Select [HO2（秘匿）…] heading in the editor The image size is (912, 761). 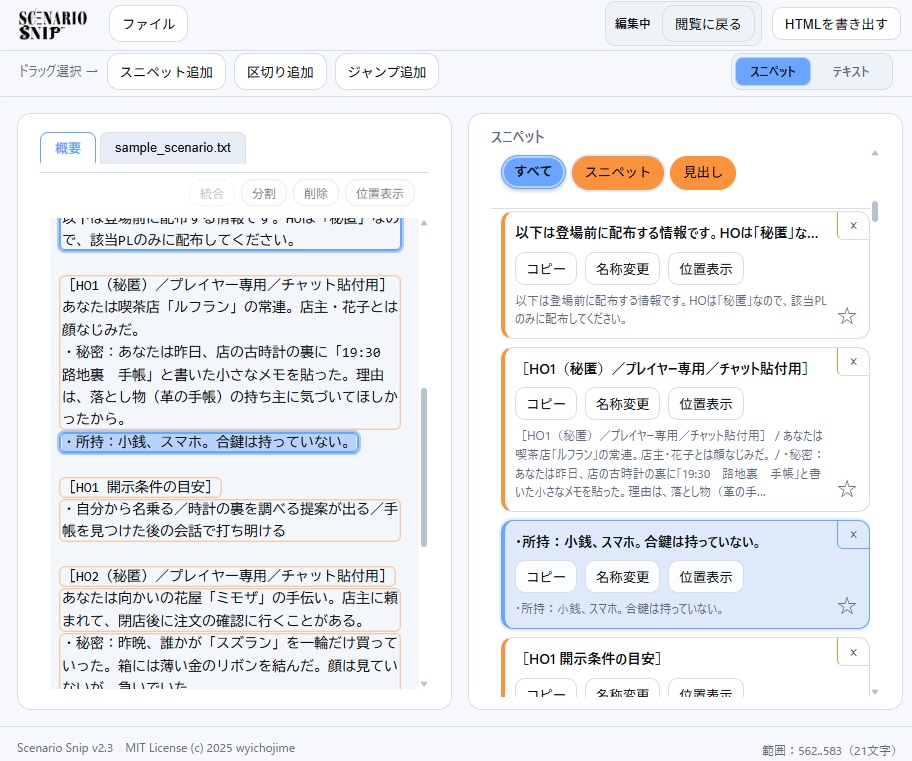227,576
